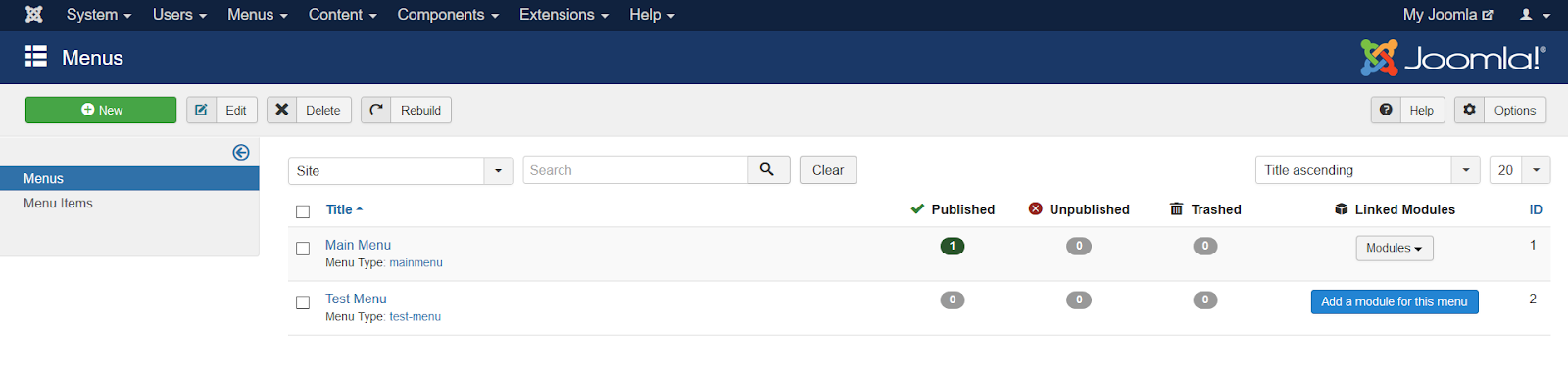
Task: Click the test-menu menu type link
Action: click(415, 316)
